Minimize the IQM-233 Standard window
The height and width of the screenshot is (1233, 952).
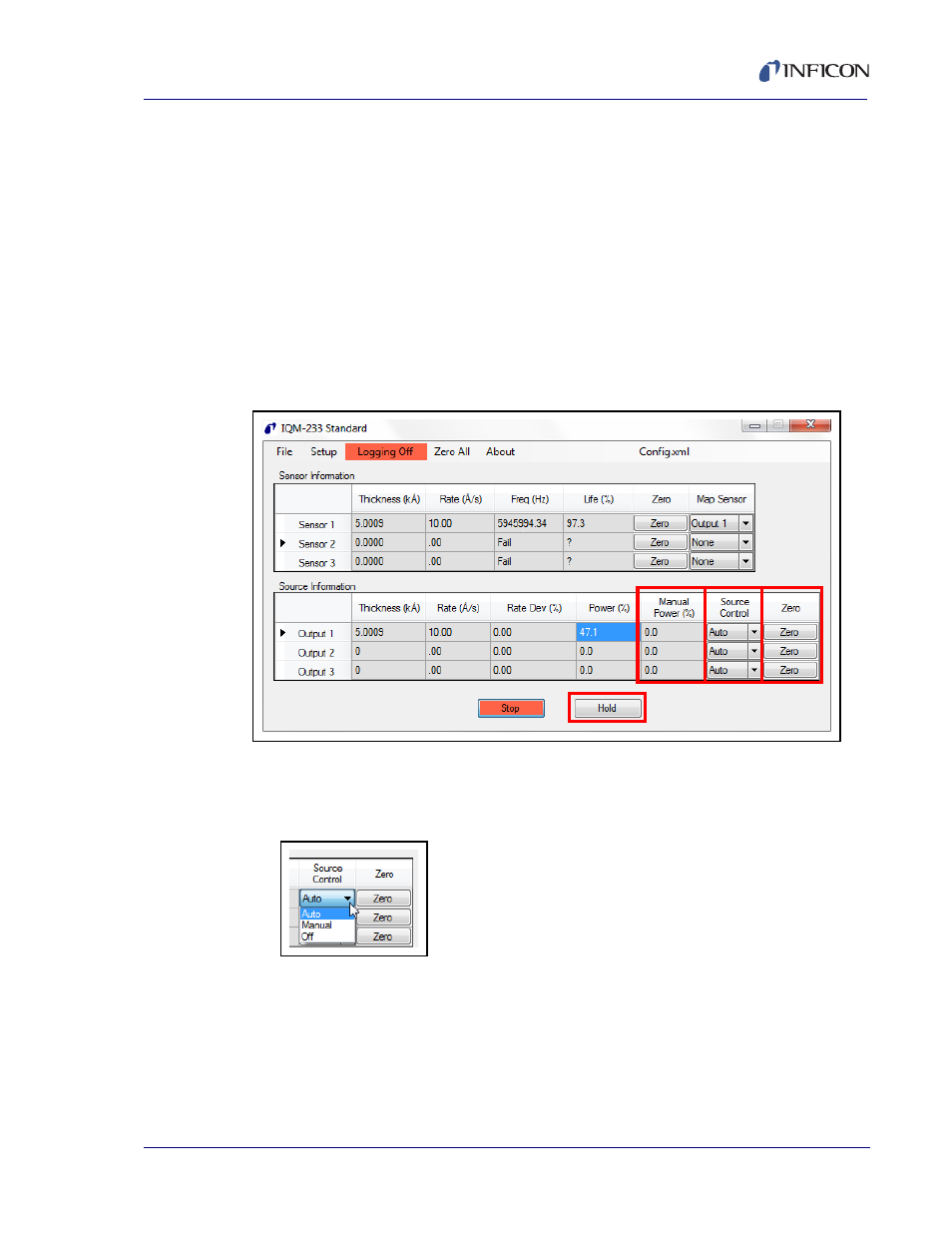pos(755,425)
